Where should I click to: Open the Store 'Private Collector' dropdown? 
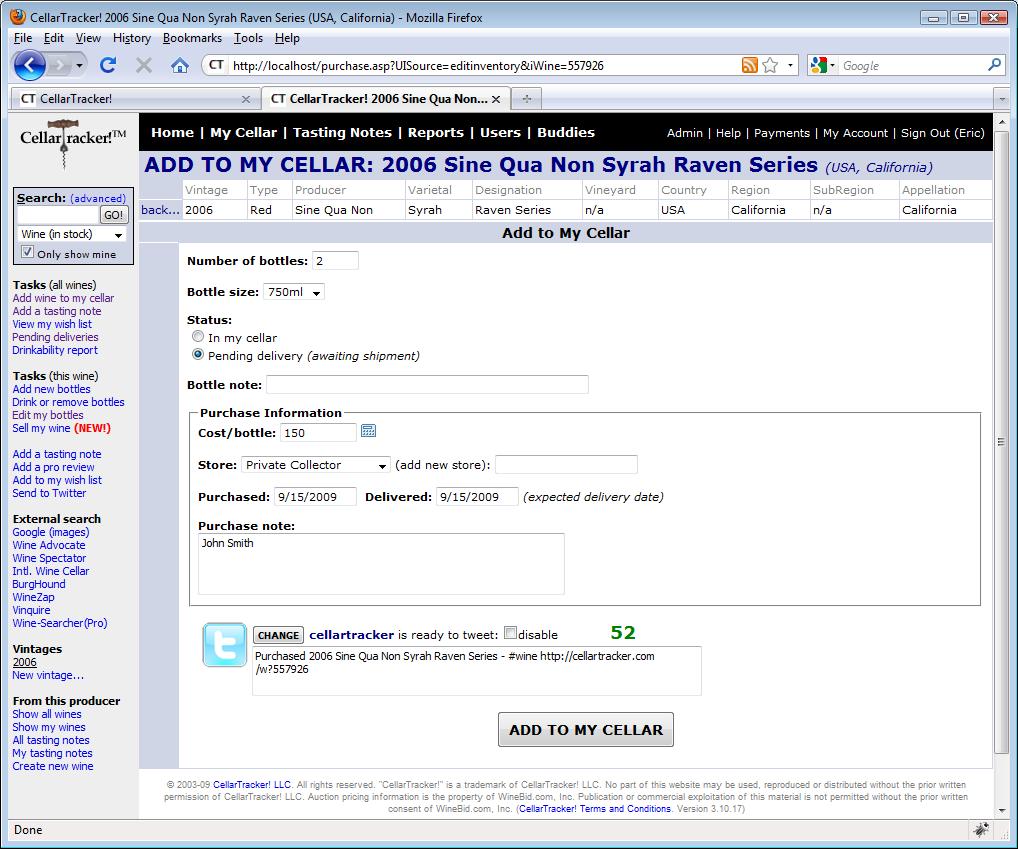pyautogui.click(x=316, y=465)
